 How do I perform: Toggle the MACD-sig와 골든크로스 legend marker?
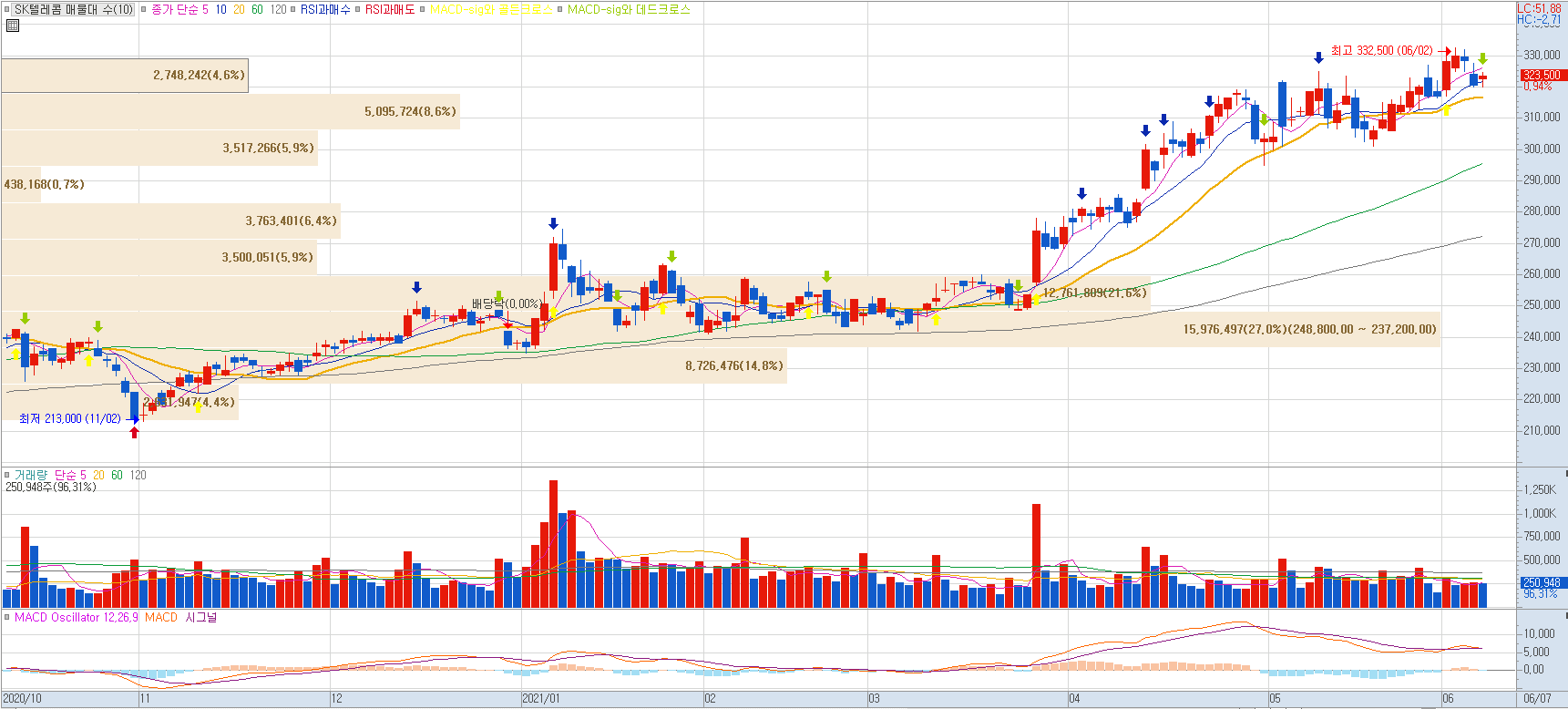422,9
